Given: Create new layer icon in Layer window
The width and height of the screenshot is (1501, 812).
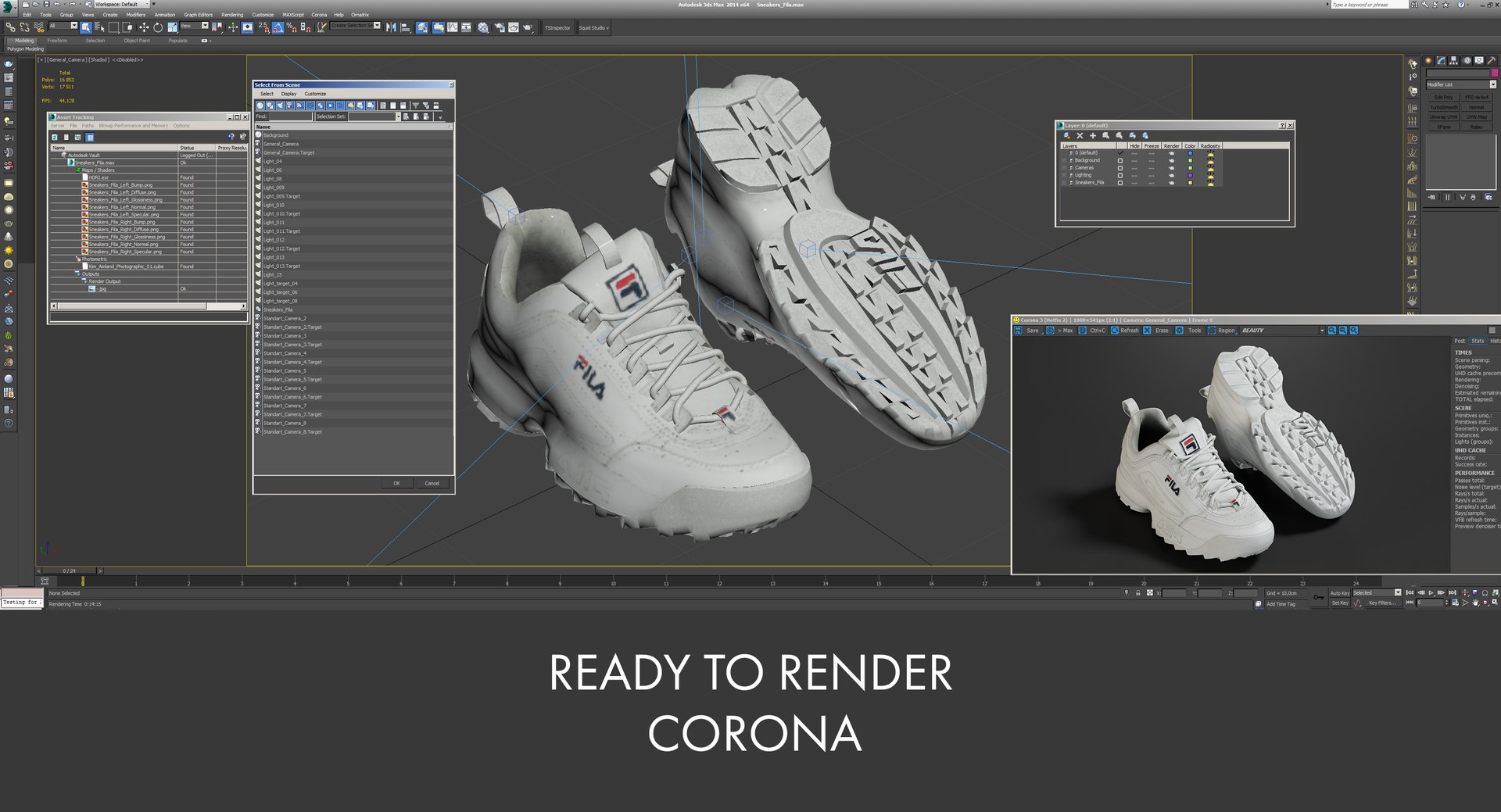Looking at the screenshot, I should [1066, 135].
